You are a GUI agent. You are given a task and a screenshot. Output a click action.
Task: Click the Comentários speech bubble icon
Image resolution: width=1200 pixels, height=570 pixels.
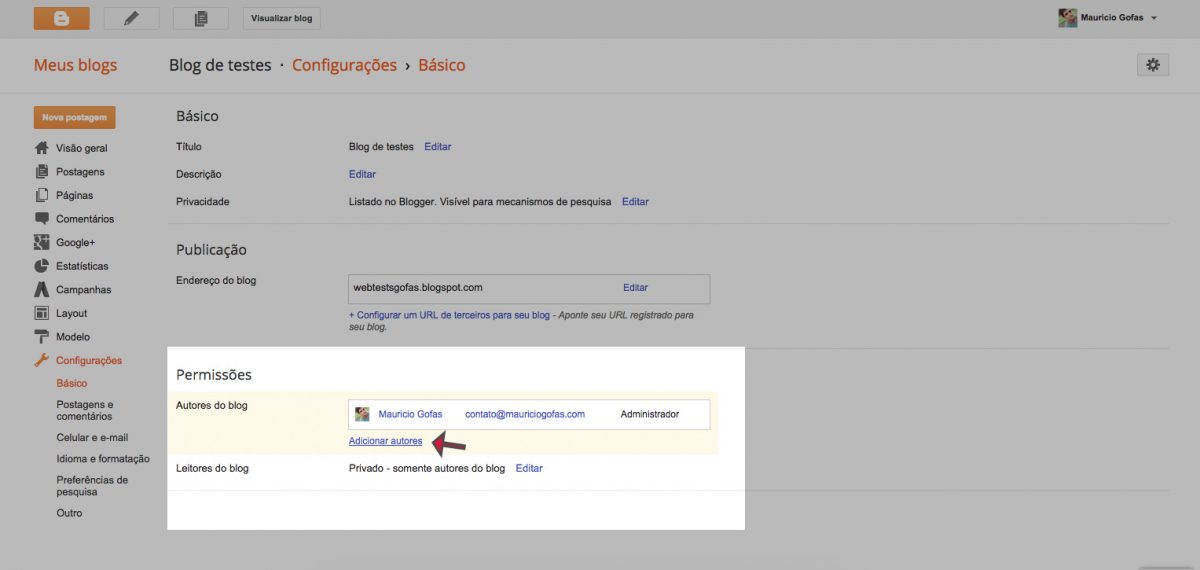click(42, 219)
